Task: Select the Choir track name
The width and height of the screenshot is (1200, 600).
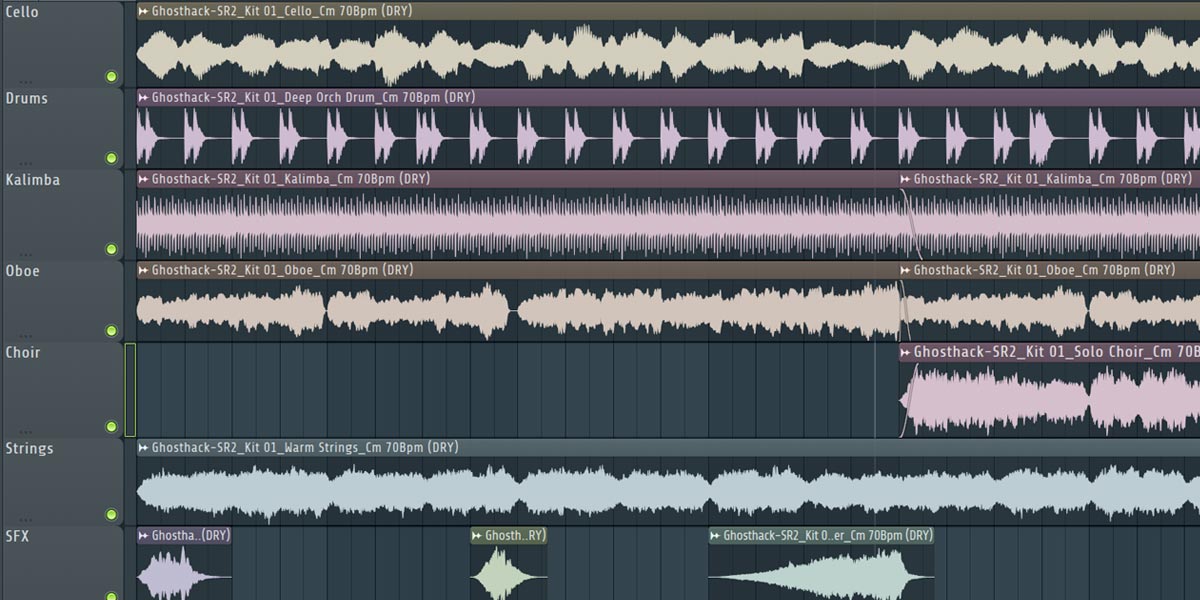Action: coord(23,352)
